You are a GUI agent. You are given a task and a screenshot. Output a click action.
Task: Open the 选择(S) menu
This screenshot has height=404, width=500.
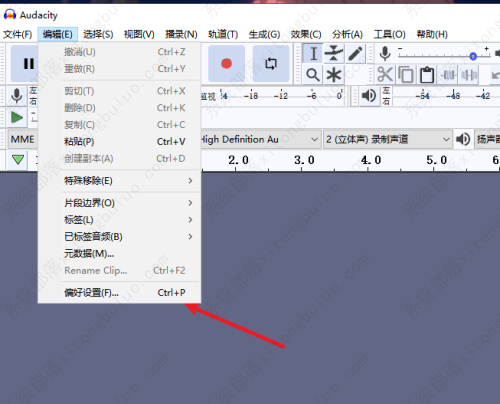click(x=98, y=34)
